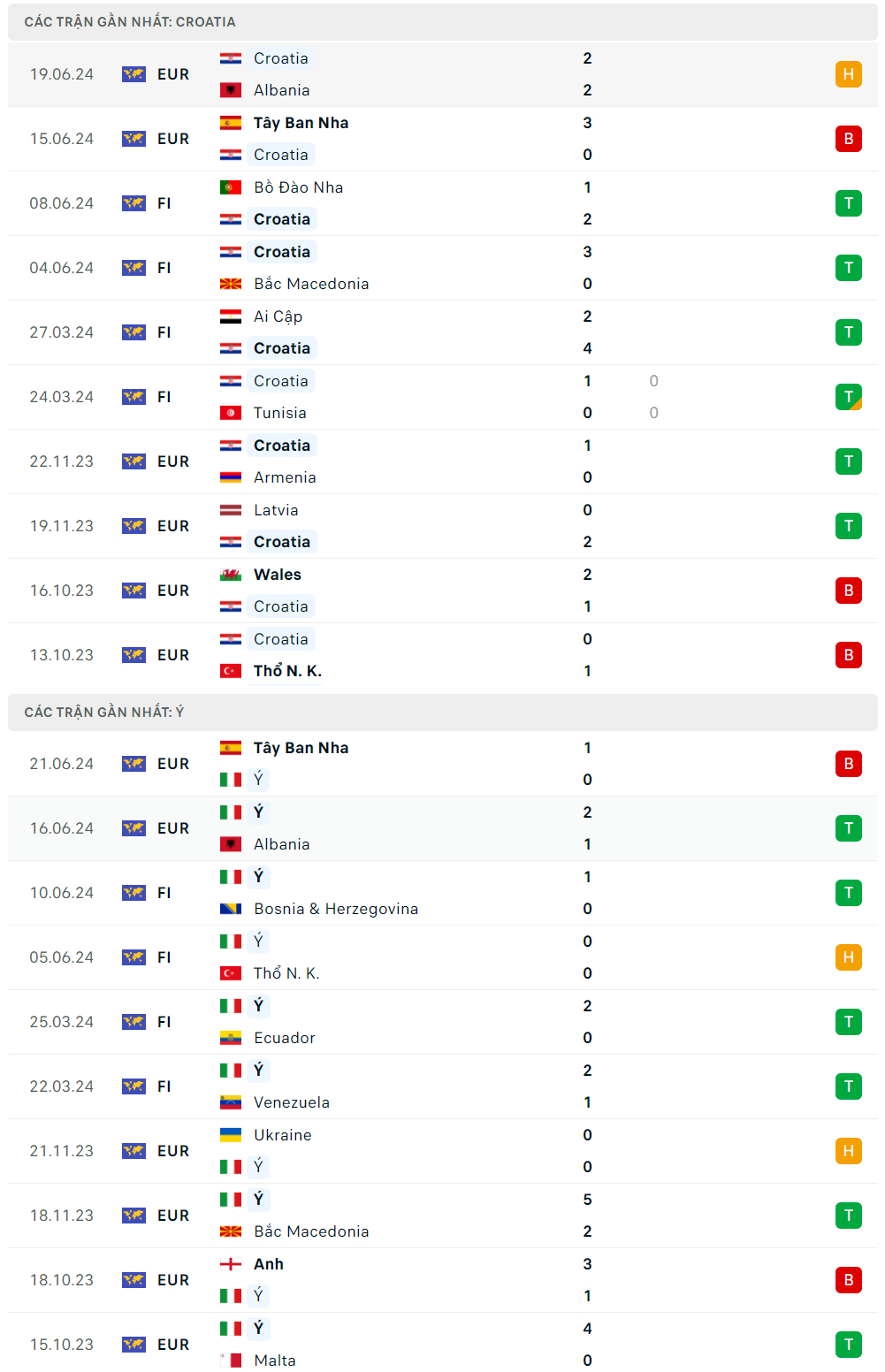Click the 'Các trận gần nhất: Ý' header
The width and height of the screenshot is (885, 1372).
(x=104, y=713)
